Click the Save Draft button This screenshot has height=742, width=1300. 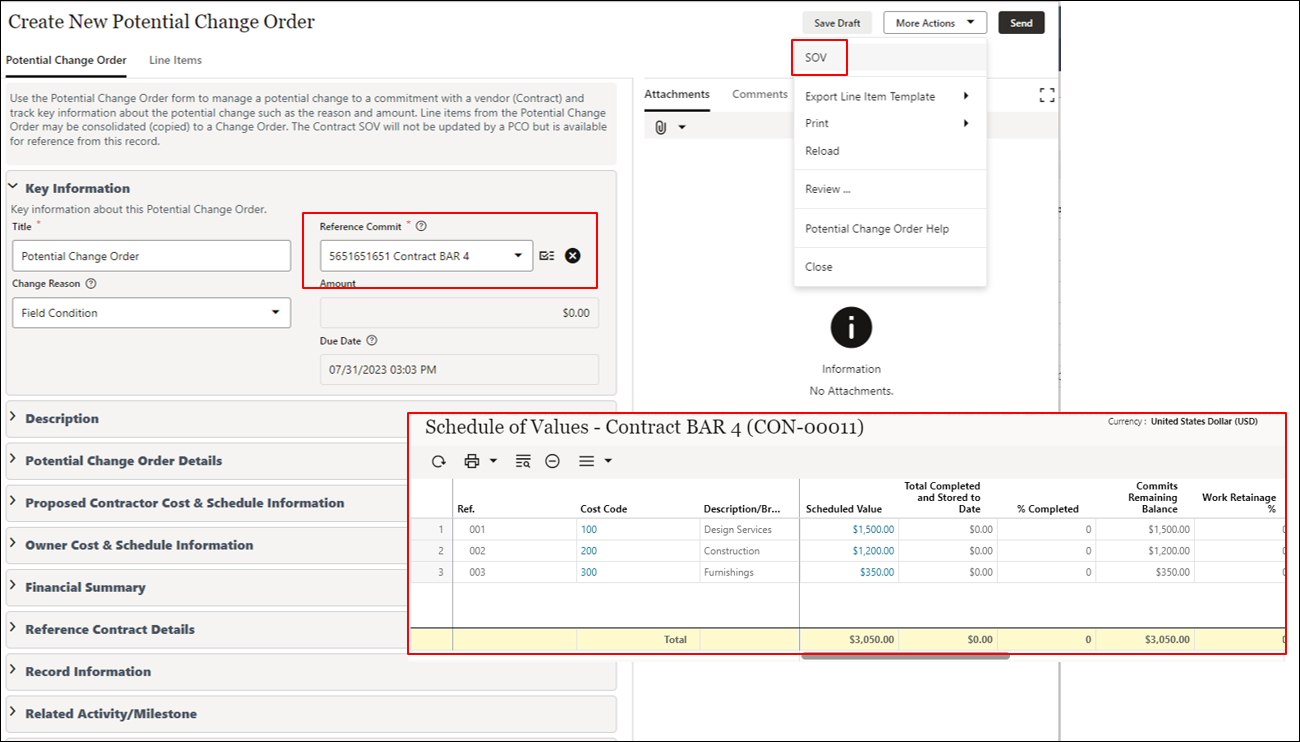[836, 22]
